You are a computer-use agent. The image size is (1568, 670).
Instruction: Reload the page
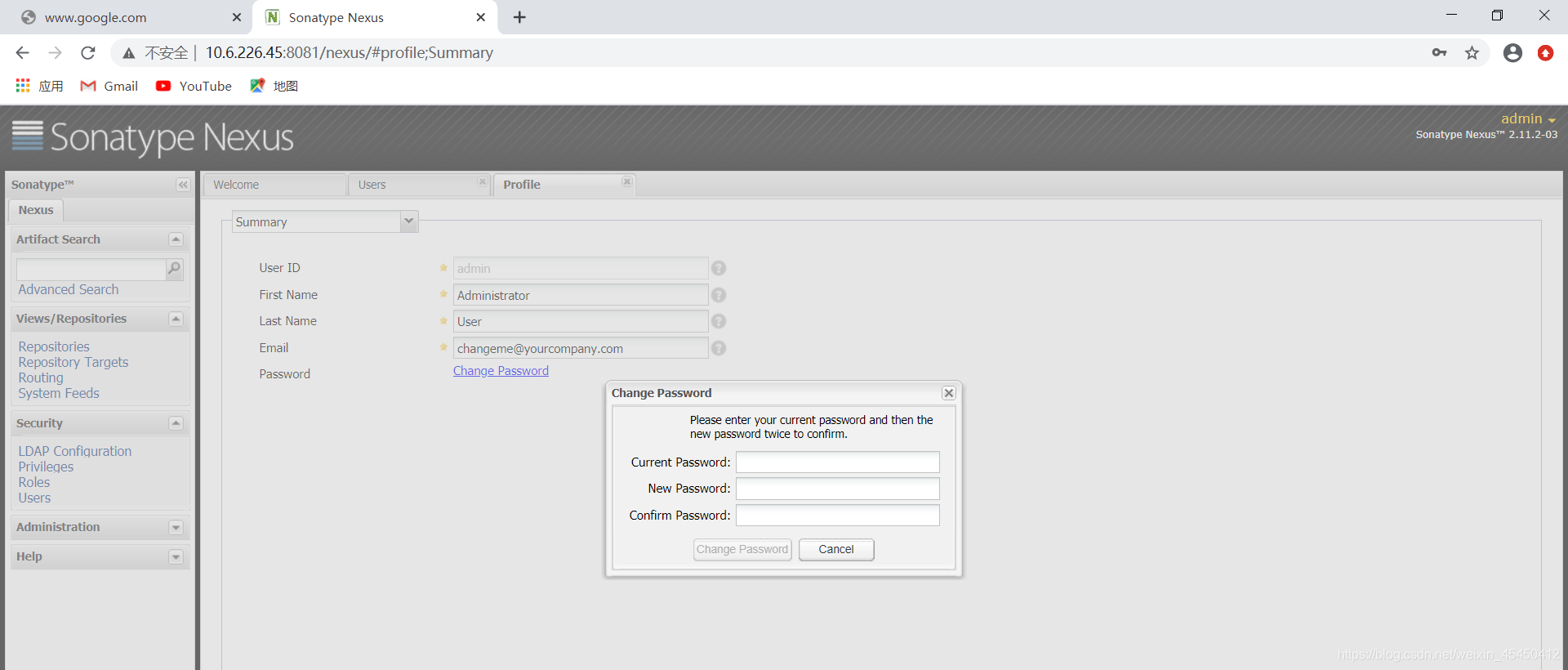coord(88,53)
